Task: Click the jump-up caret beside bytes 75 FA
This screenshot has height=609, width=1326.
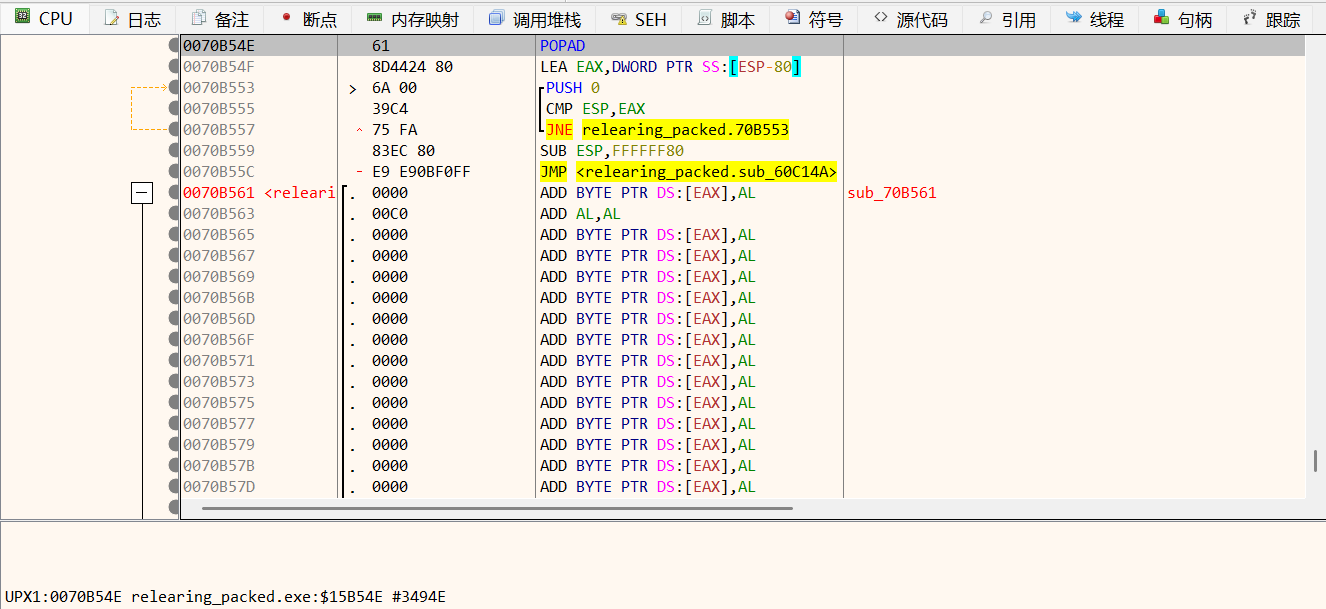Action: pos(359,130)
